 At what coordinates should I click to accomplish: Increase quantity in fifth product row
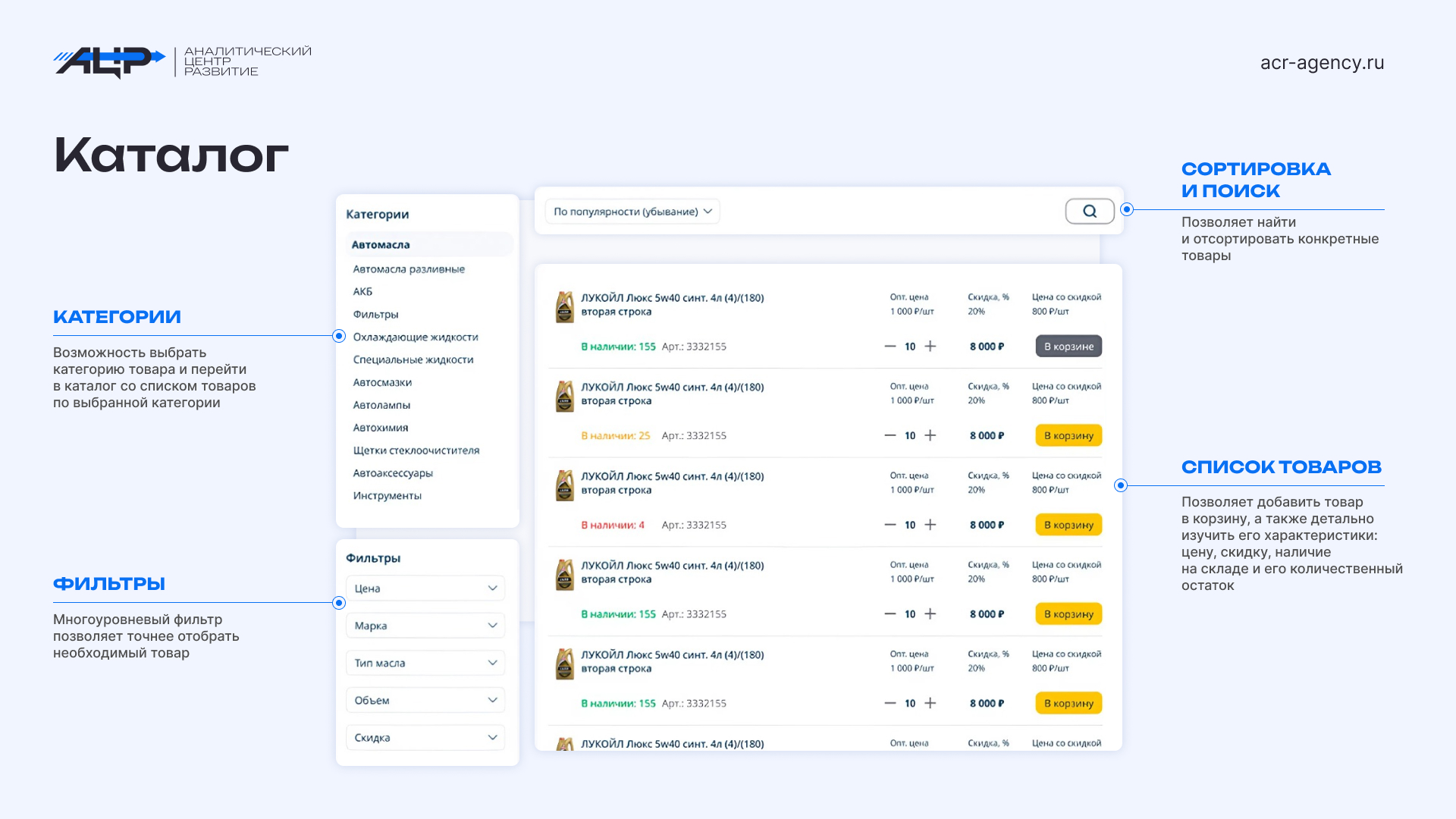tap(930, 704)
